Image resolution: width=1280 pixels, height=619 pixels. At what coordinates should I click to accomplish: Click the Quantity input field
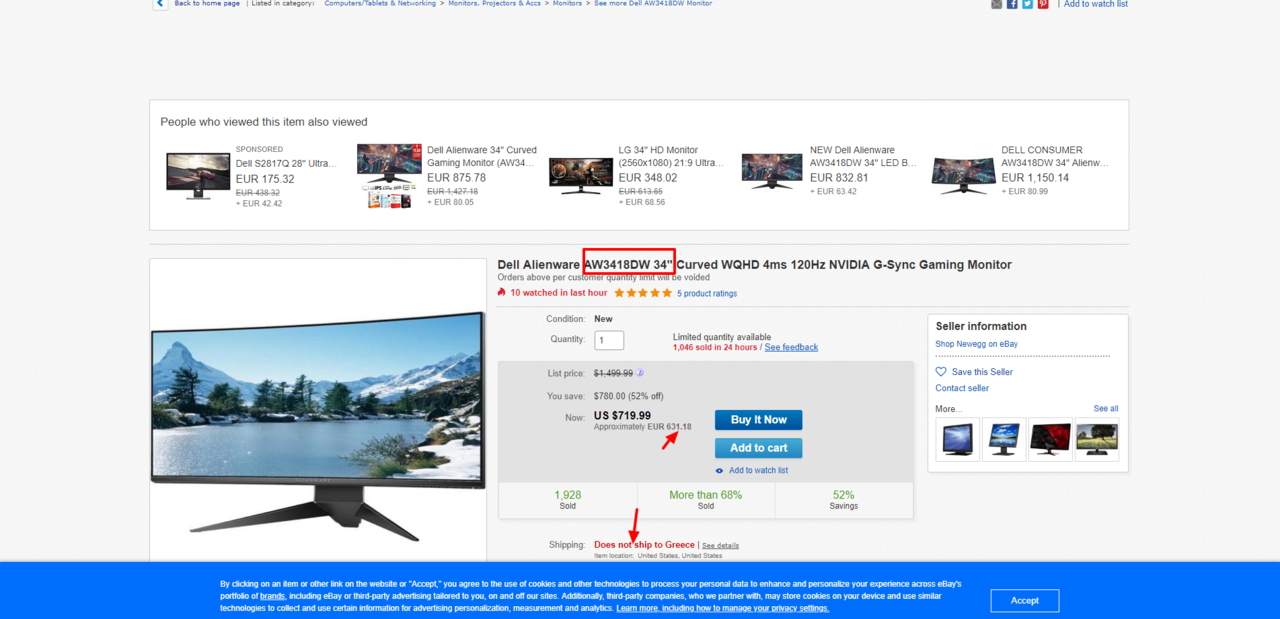click(x=609, y=340)
